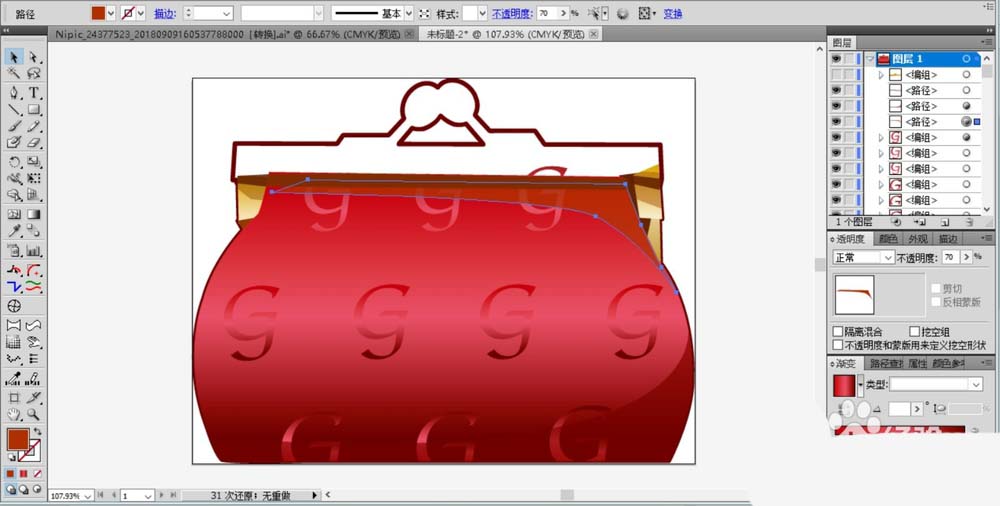The height and width of the screenshot is (506, 1000).
Task: Select the Eyedropper tool
Action: coord(14,231)
